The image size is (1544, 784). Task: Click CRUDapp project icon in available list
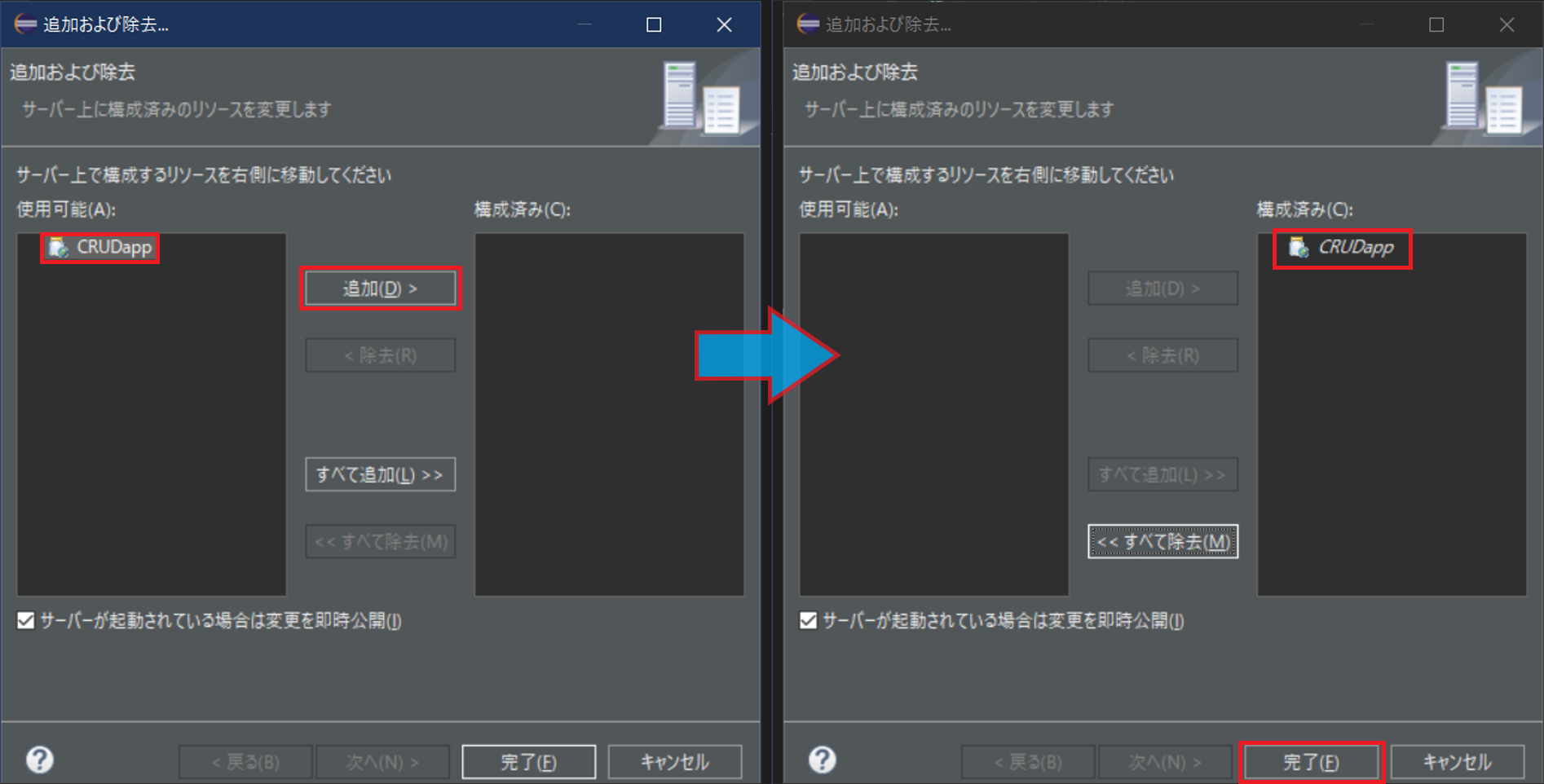(58, 247)
